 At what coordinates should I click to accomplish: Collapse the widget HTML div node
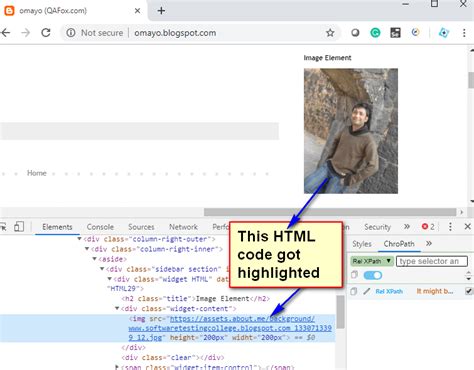pos(109,279)
